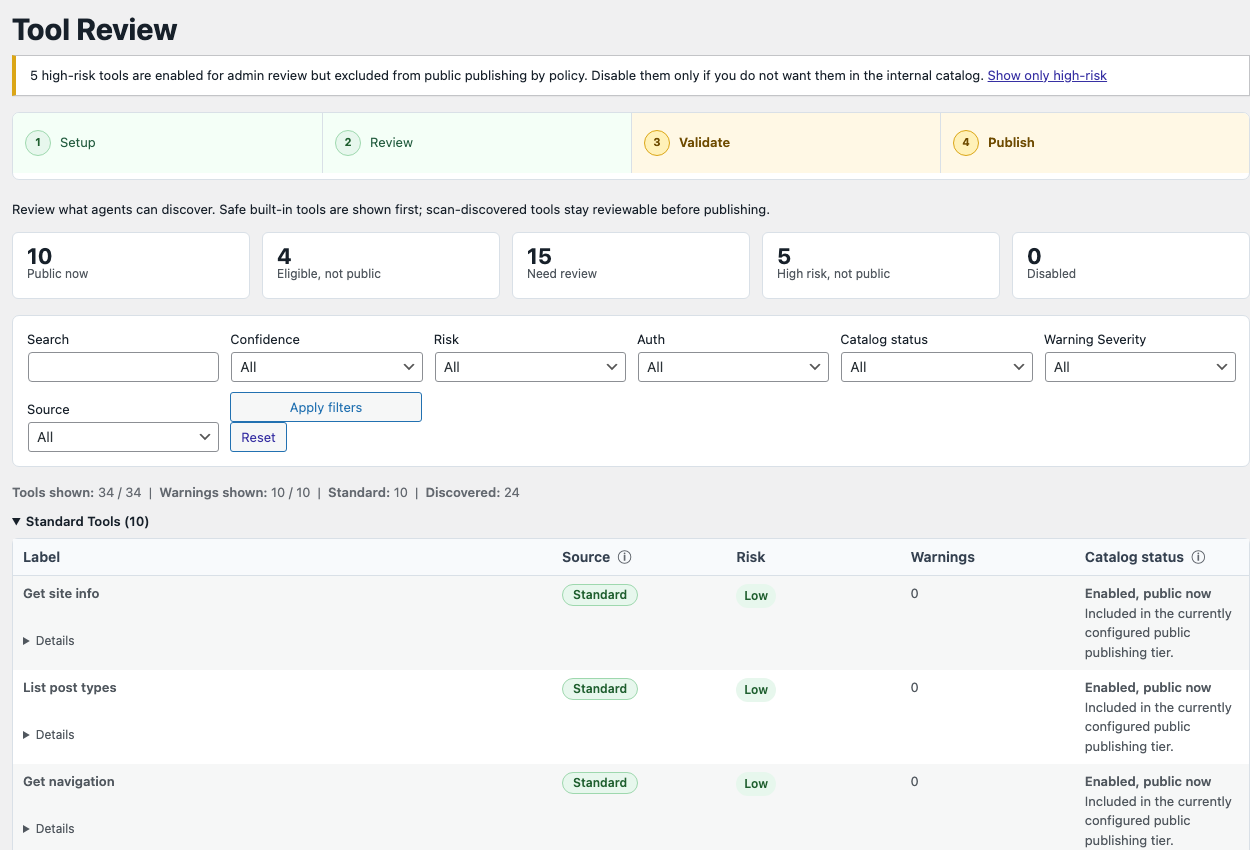Click the Catalog status column info icon
The image size is (1250, 850).
(x=1198, y=557)
